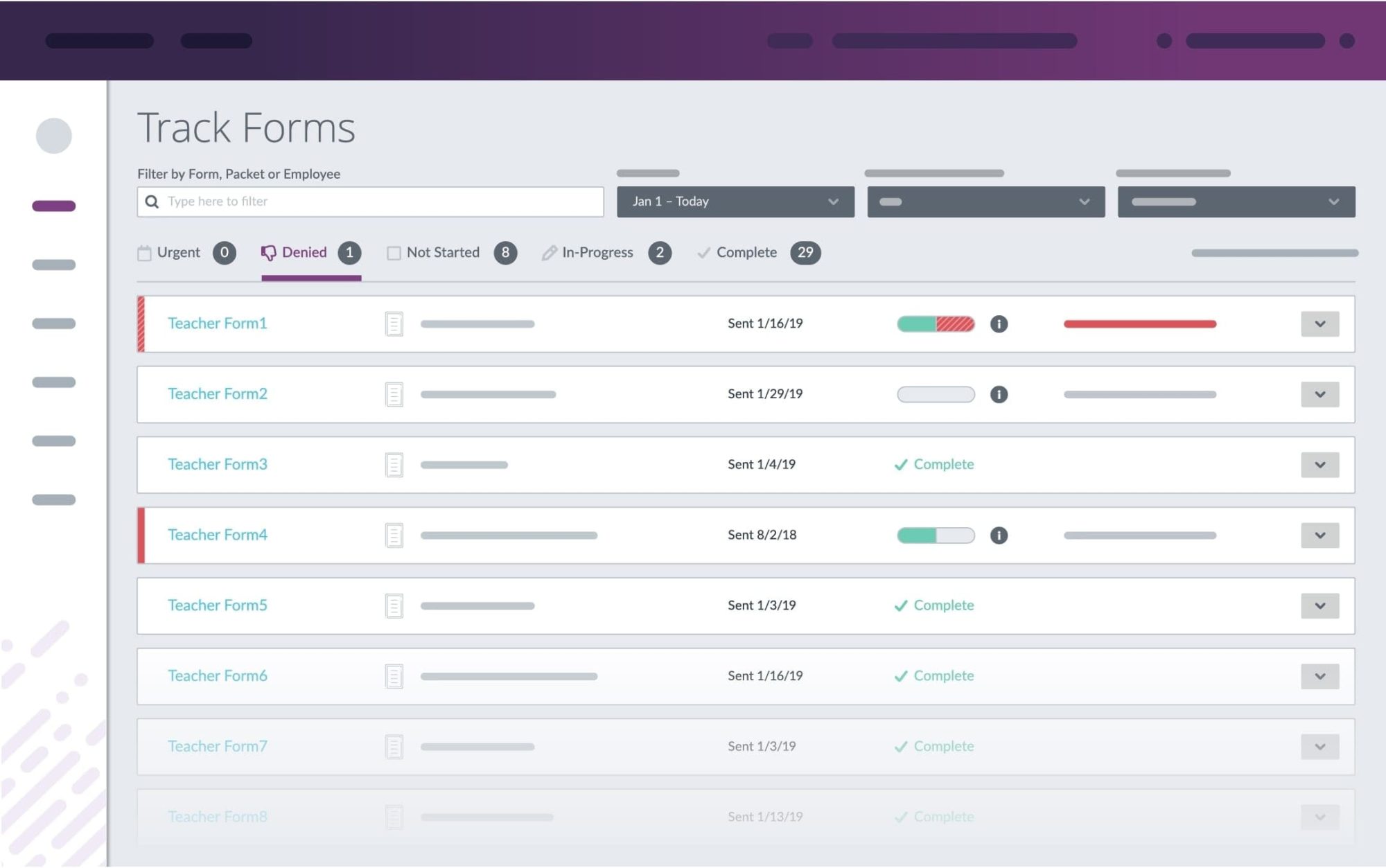This screenshot has width=1386, height=868.
Task: Click the urgent calendar icon tab
Action: pos(143,252)
